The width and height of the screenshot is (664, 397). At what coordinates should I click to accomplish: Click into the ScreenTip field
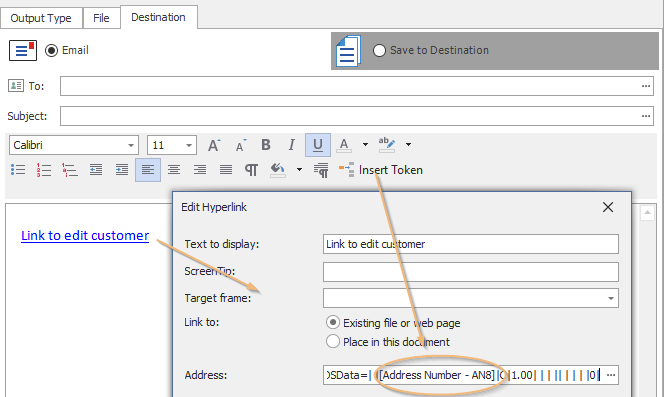click(470, 272)
